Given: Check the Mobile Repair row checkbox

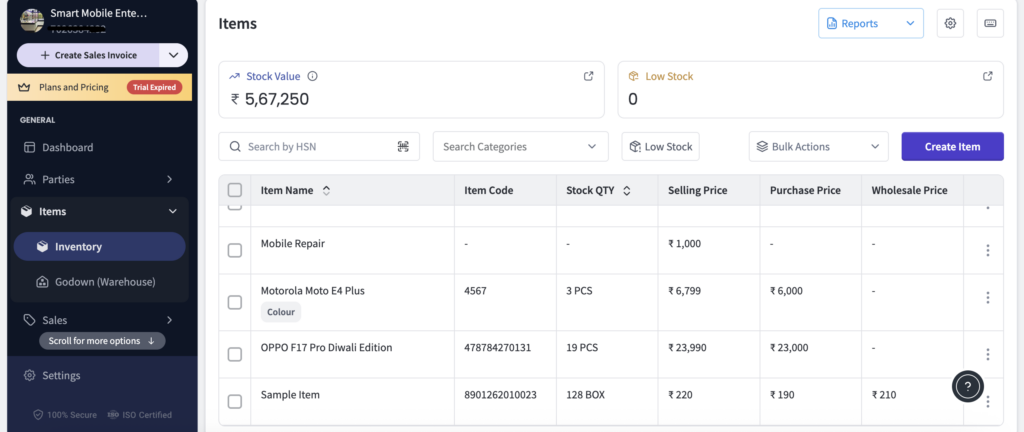Looking at the screenshot, I should 235,250.
